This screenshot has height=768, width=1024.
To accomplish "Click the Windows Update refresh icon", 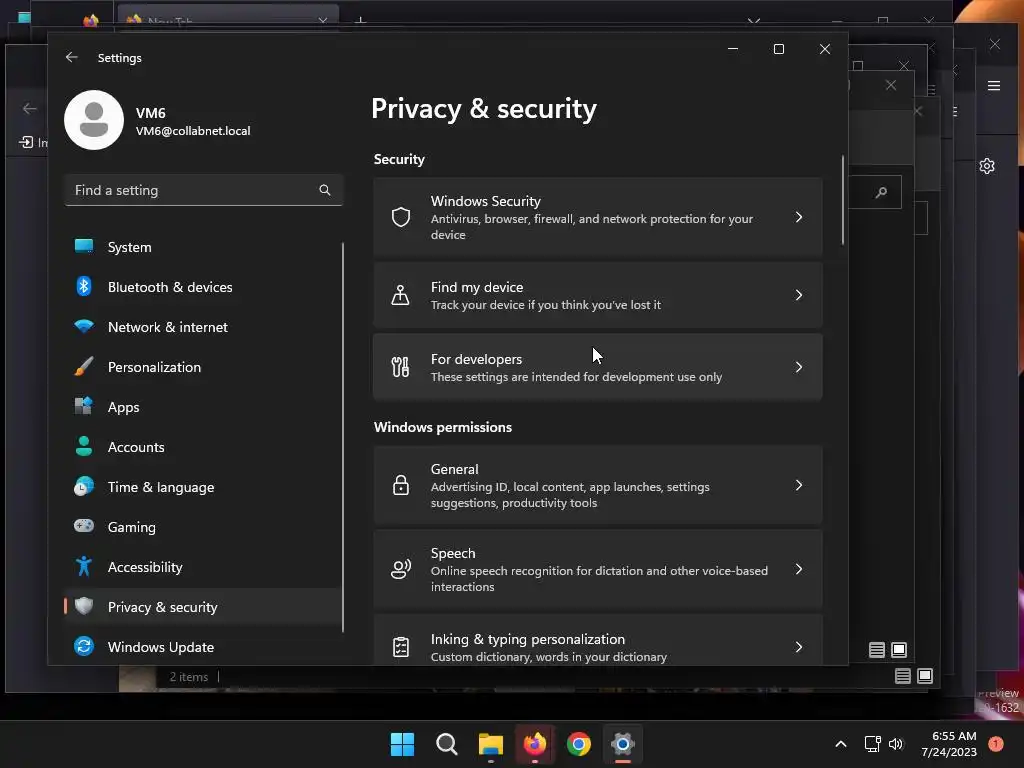I will [x=84, y=647].
